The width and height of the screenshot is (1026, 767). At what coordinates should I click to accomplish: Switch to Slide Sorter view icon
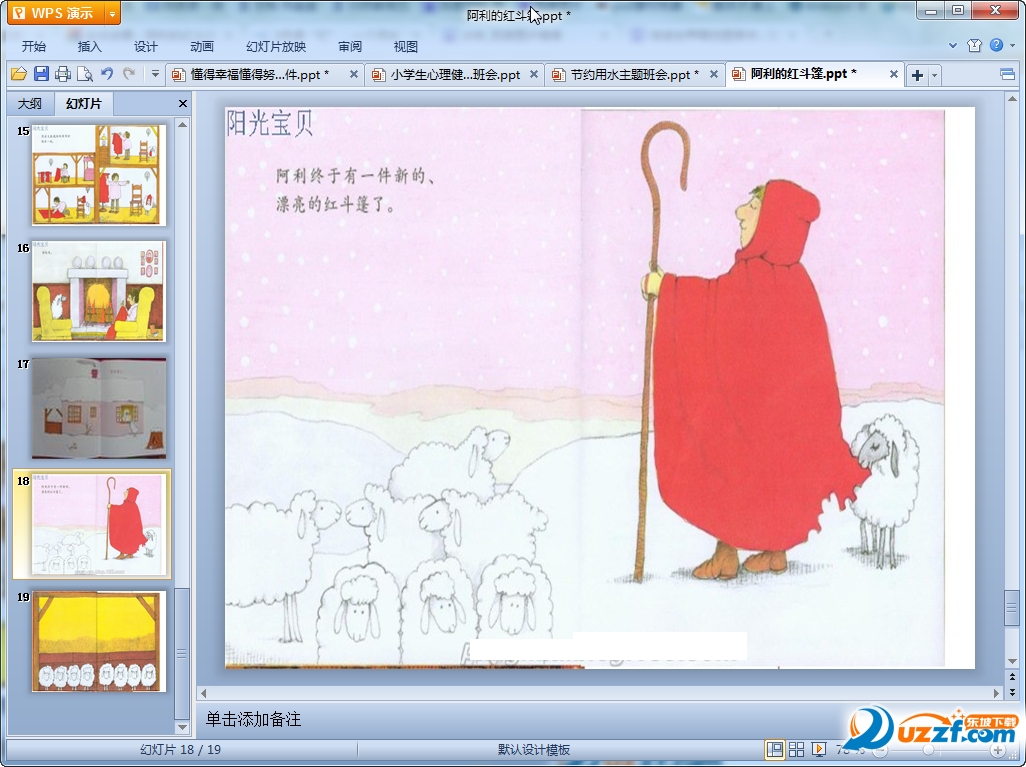(x=796, y=749)
